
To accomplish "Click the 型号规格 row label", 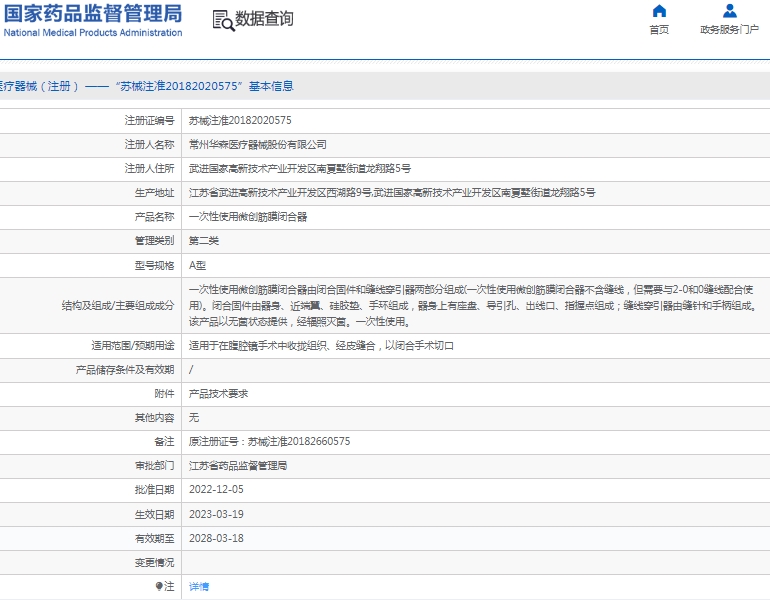I will tap(155, 266).
